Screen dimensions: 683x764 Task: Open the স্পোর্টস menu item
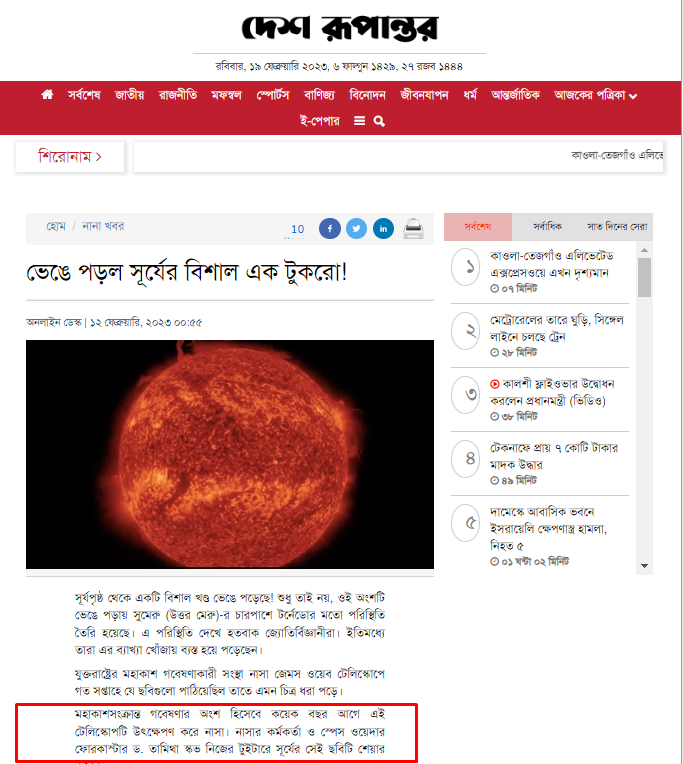click(273, 95)
